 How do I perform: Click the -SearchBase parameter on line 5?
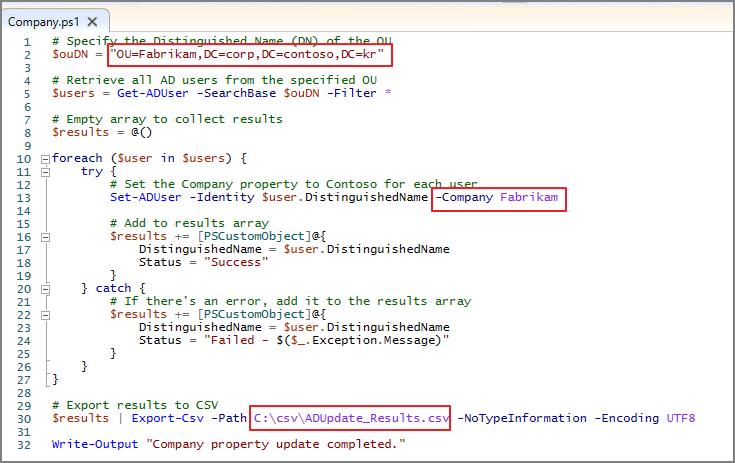[236, 93]
